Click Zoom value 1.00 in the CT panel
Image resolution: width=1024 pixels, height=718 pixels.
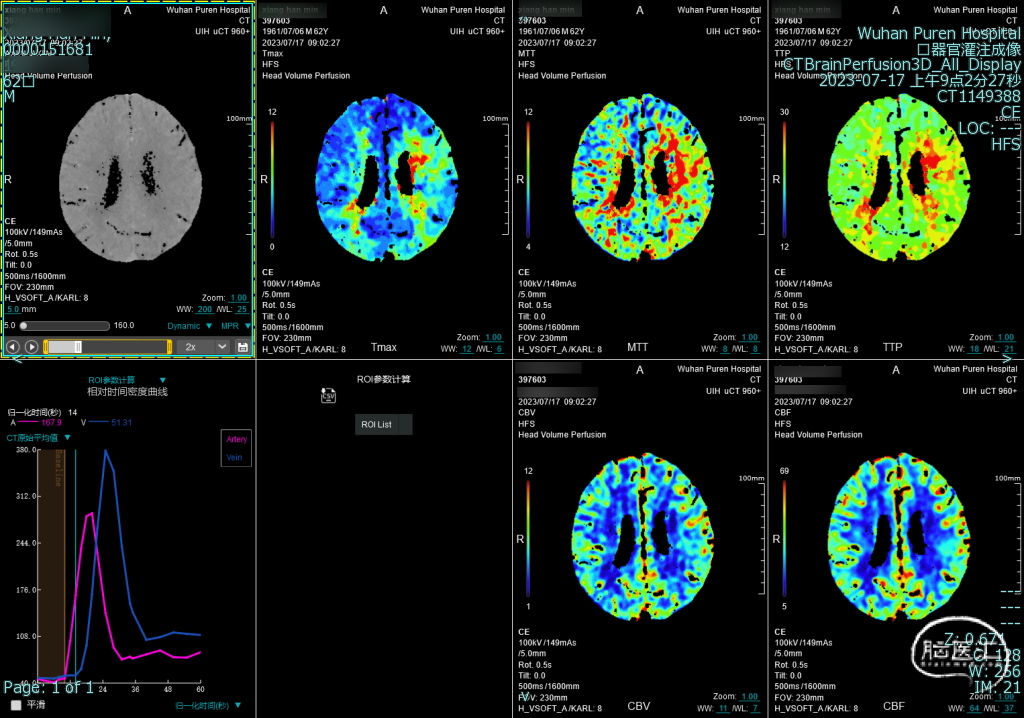pos(238,297)
